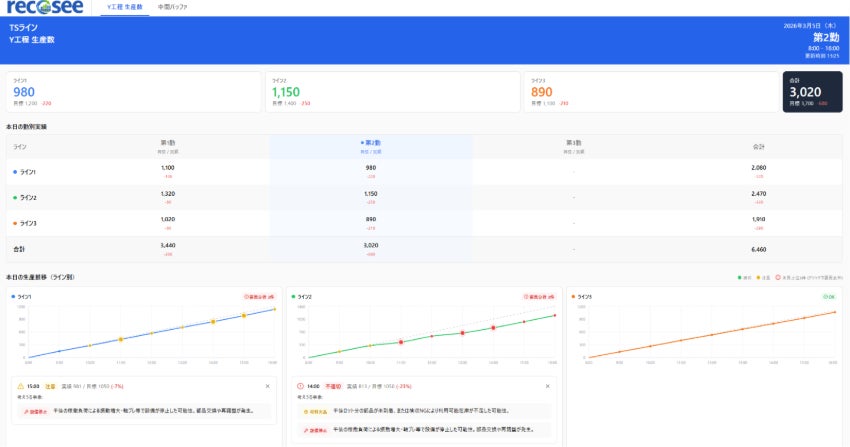Click the green OK badge on ライン3 chart
Viewport: 850px width, 447px height.
pyautogui.click(x=829, y=297)
